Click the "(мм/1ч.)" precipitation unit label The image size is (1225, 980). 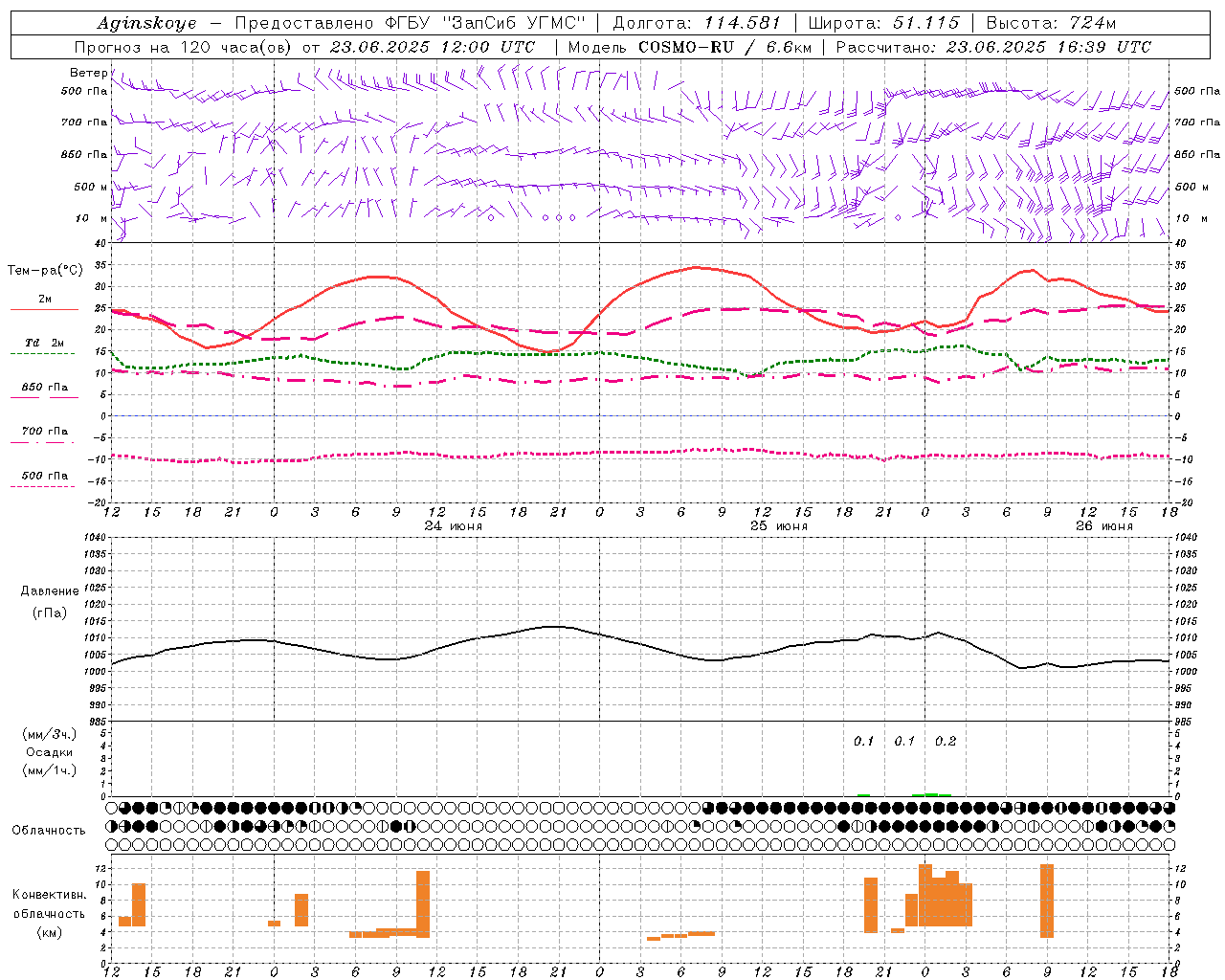(50, 770)
